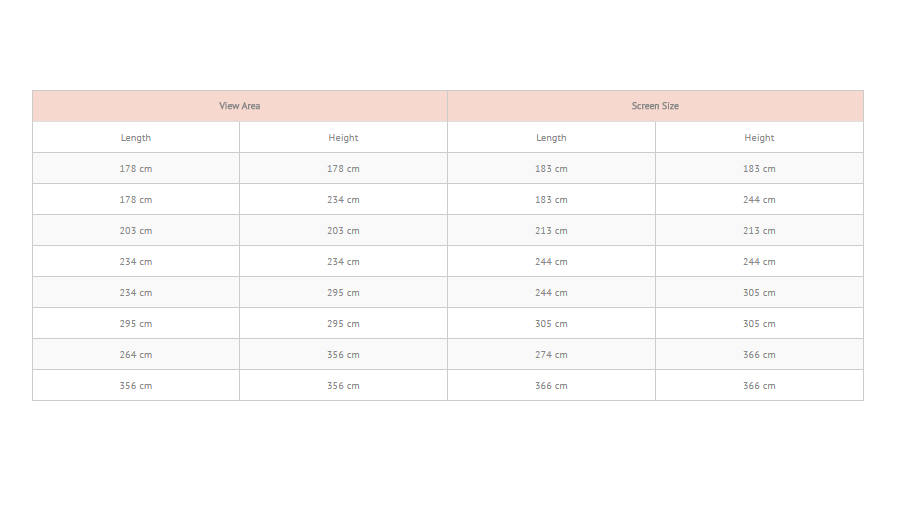Select Height subheader under Screen Size
This screenshot has height=510, width=902.
coord(759,137)
